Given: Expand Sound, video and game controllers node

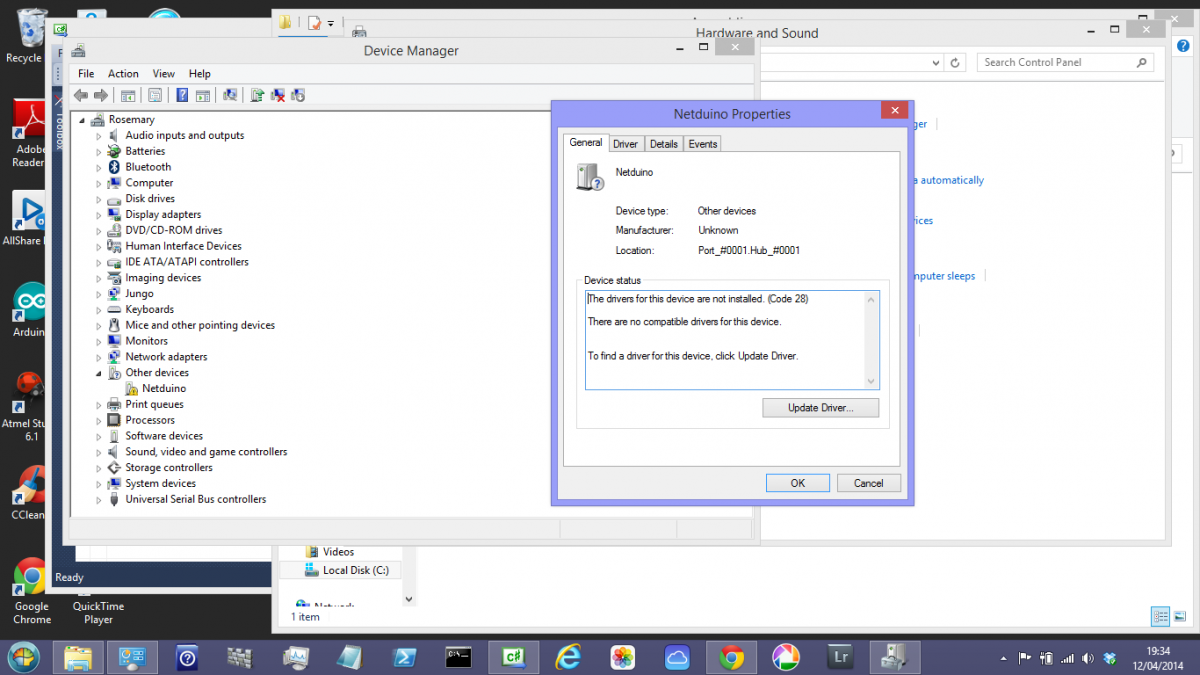Looking at the screenshot, I should click(x=99, y=452).
